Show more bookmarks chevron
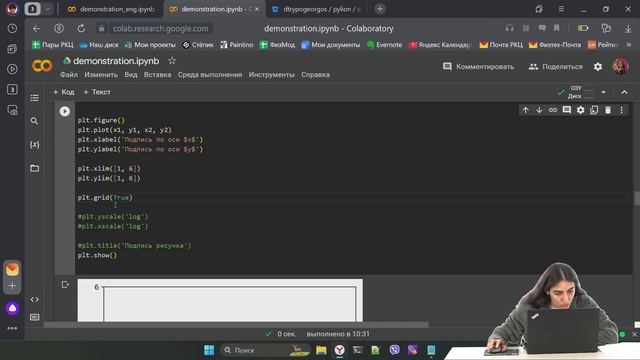This screenshot has height=360, width=640. pyautogui.click(x=629, y=44)
